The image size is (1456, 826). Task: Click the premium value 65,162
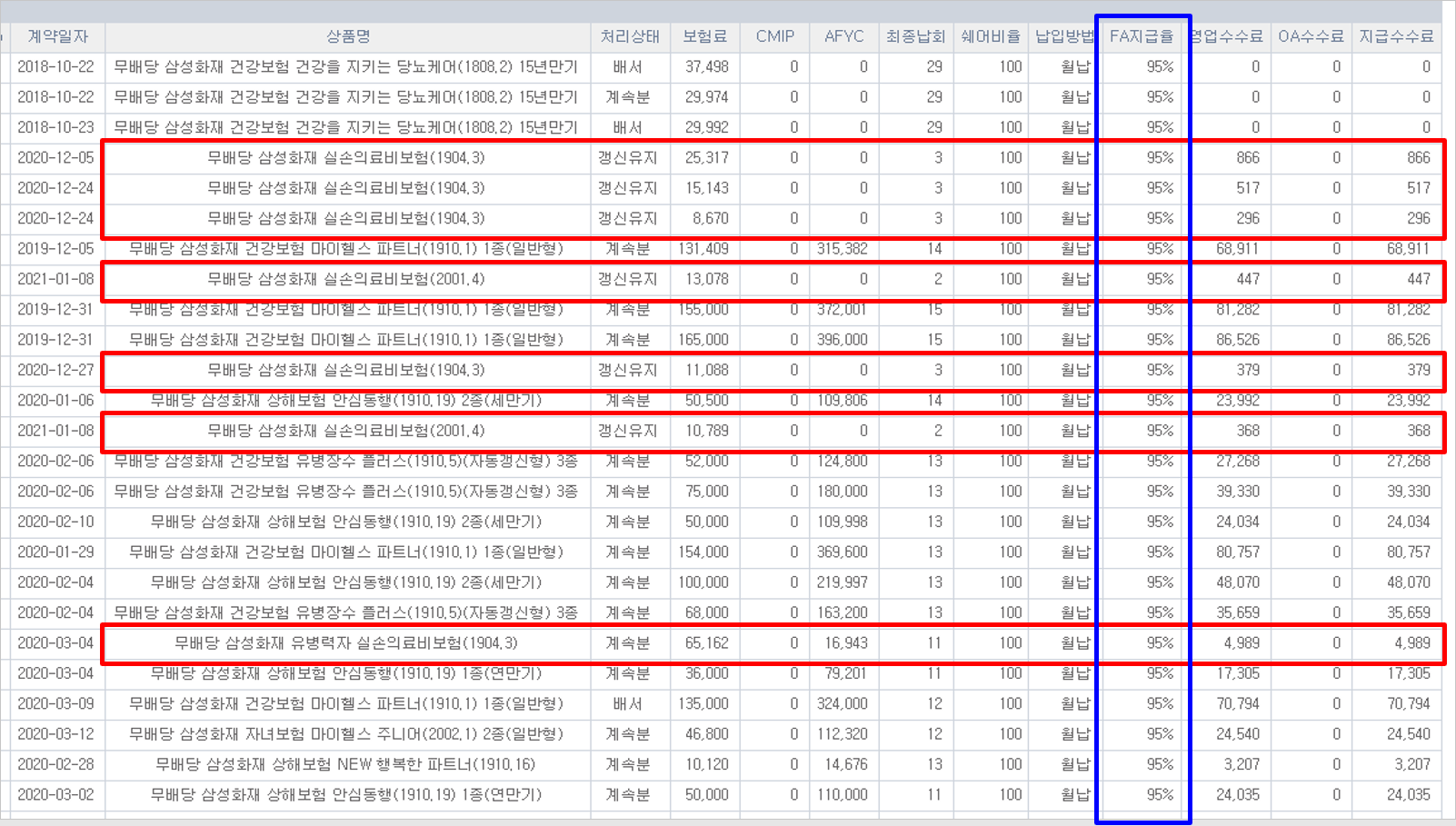click(706, 643)
